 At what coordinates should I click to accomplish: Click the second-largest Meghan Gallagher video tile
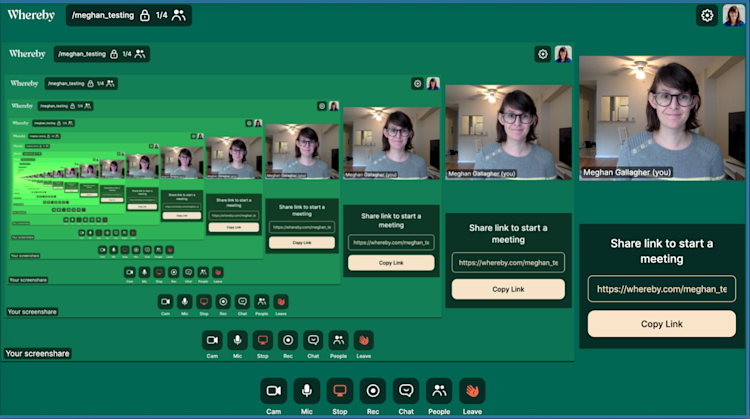point(508,132)
